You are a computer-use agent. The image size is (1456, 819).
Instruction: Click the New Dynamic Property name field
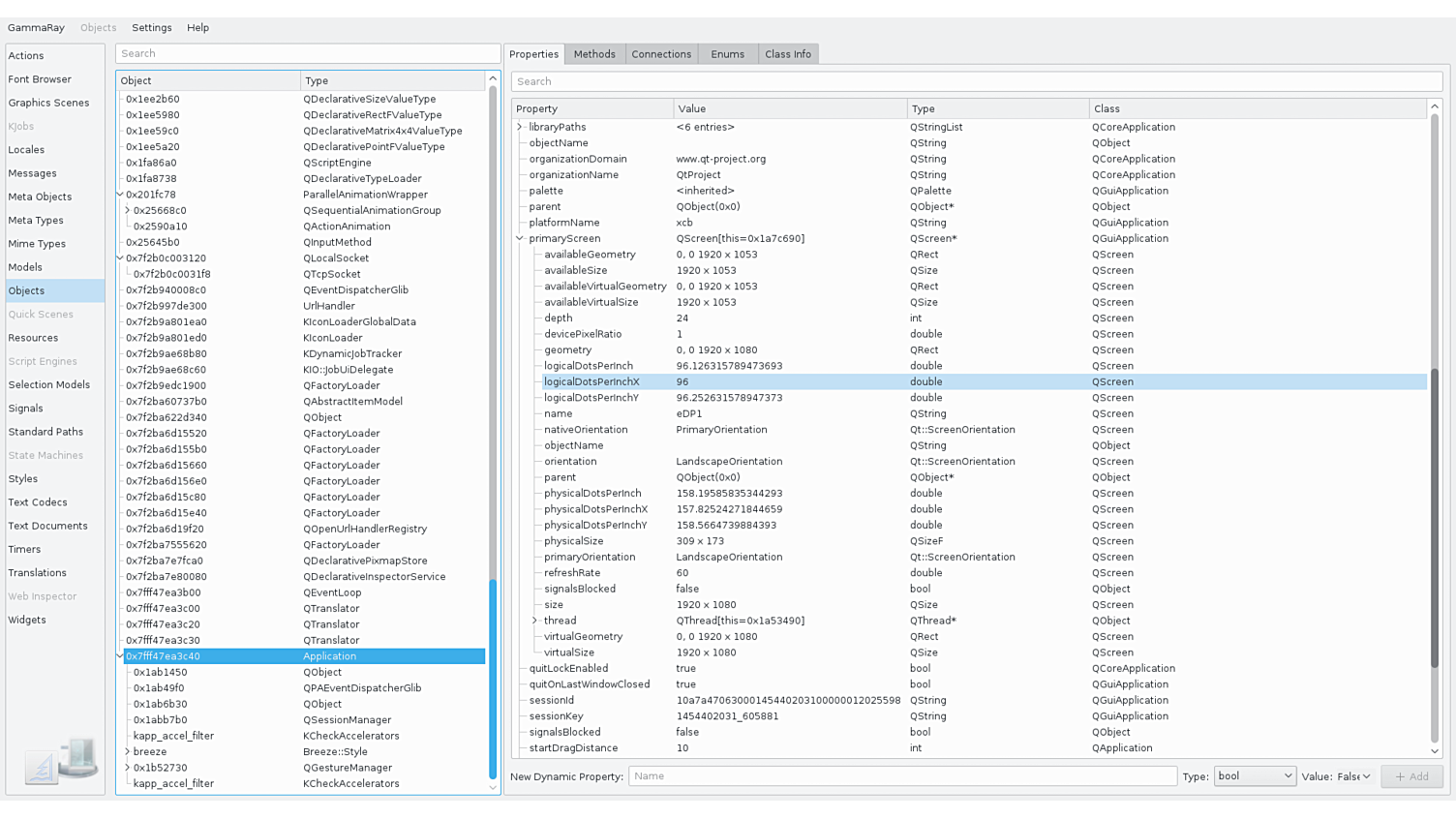902,776
